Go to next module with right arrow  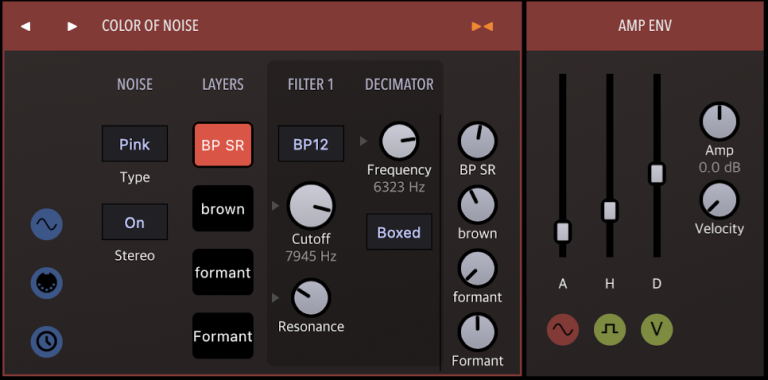pyautogui.click(x=72, y=26)
